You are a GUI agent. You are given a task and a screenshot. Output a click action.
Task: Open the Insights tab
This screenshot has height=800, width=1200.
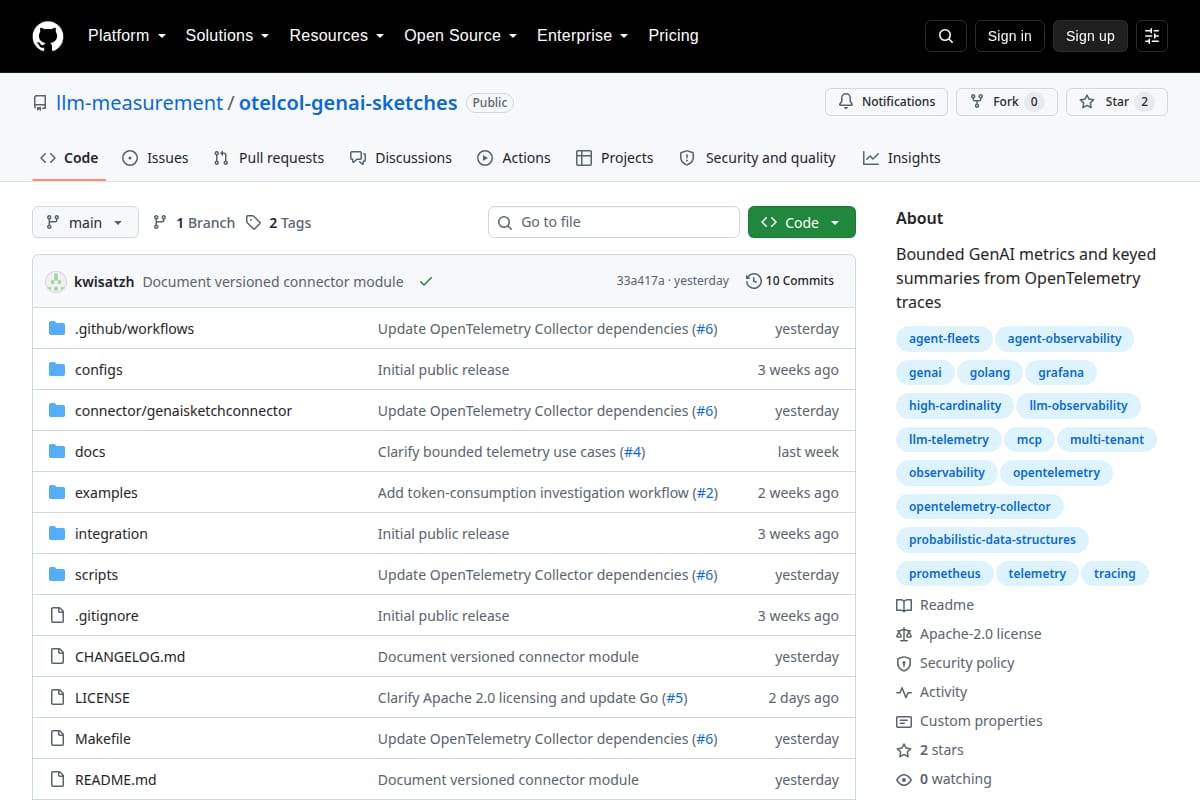[902, 158]
